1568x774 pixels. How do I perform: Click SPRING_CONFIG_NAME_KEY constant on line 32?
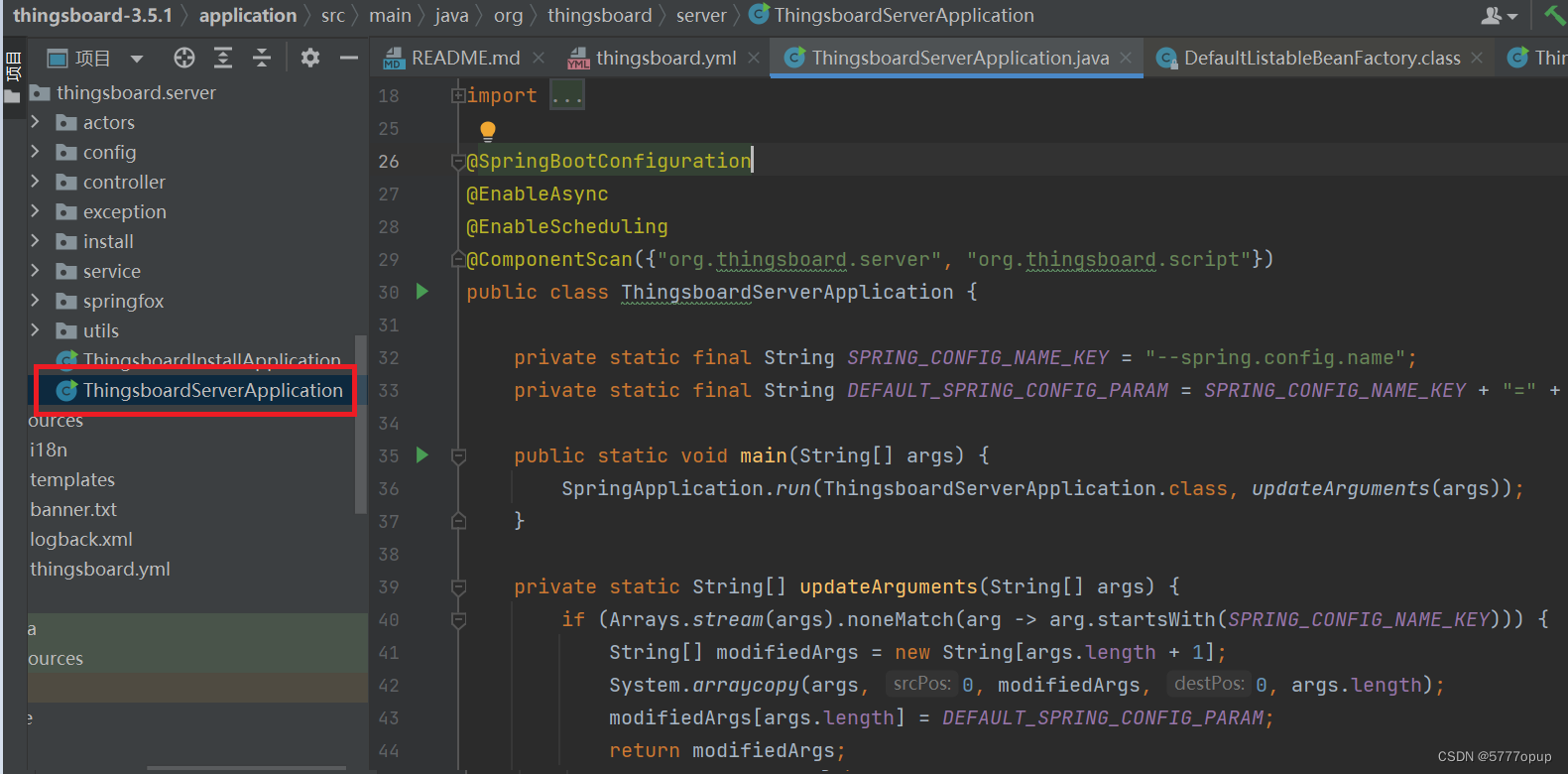tap(978, 357)
